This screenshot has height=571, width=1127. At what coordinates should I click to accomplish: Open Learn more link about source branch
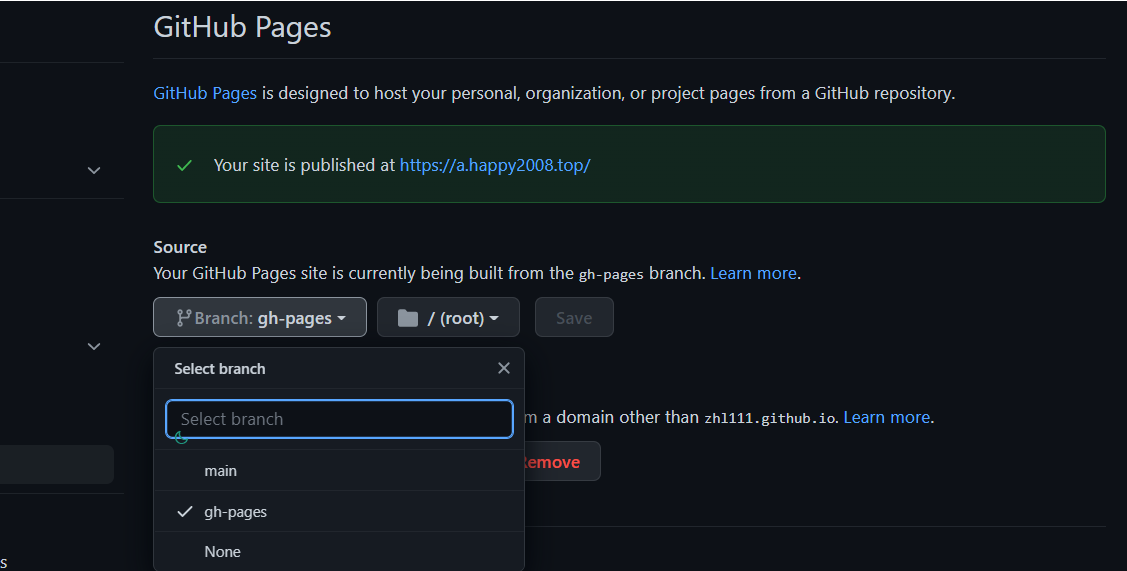click(x=753, y=273)
